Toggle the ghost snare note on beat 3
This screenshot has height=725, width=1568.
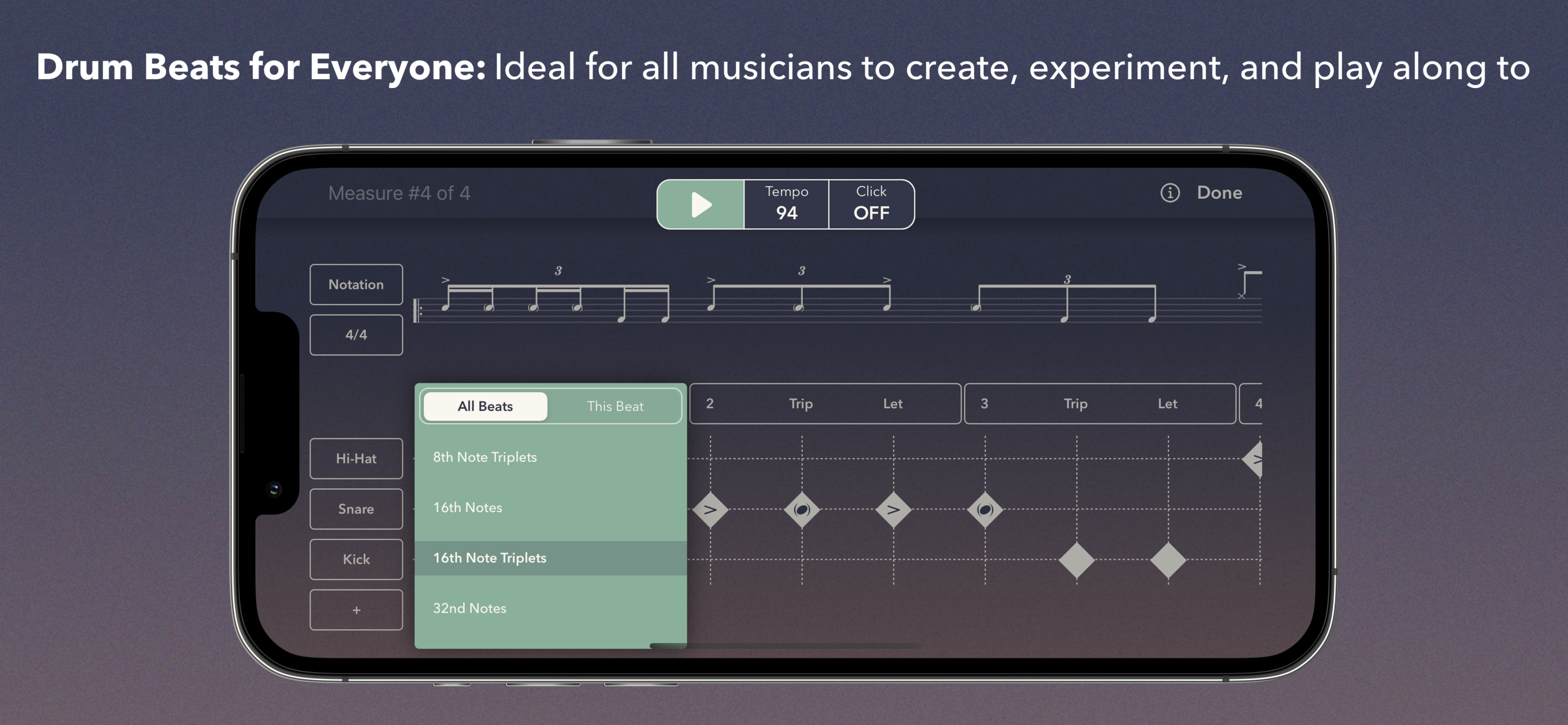(985, 509)
